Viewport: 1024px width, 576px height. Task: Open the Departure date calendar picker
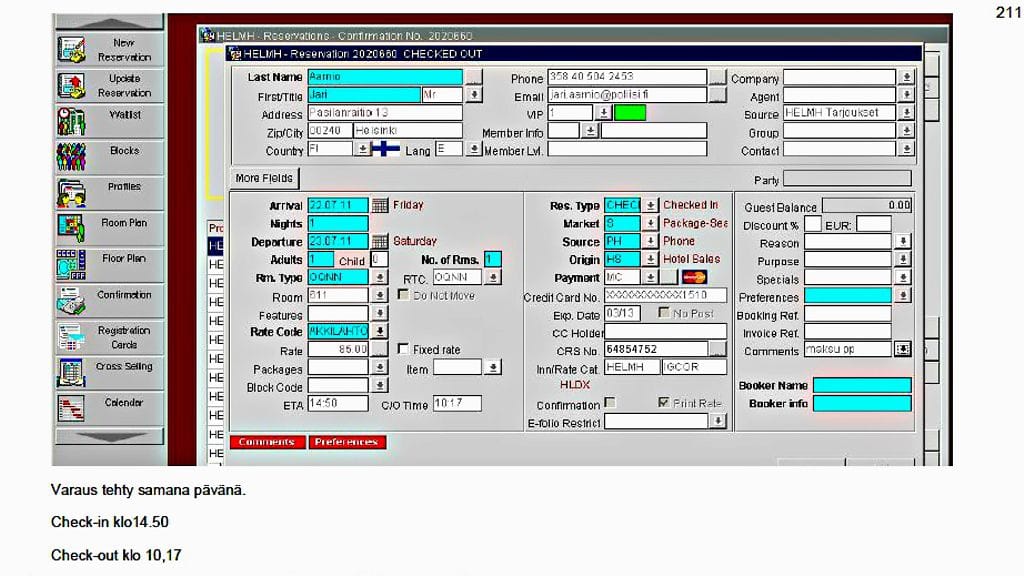379,242
